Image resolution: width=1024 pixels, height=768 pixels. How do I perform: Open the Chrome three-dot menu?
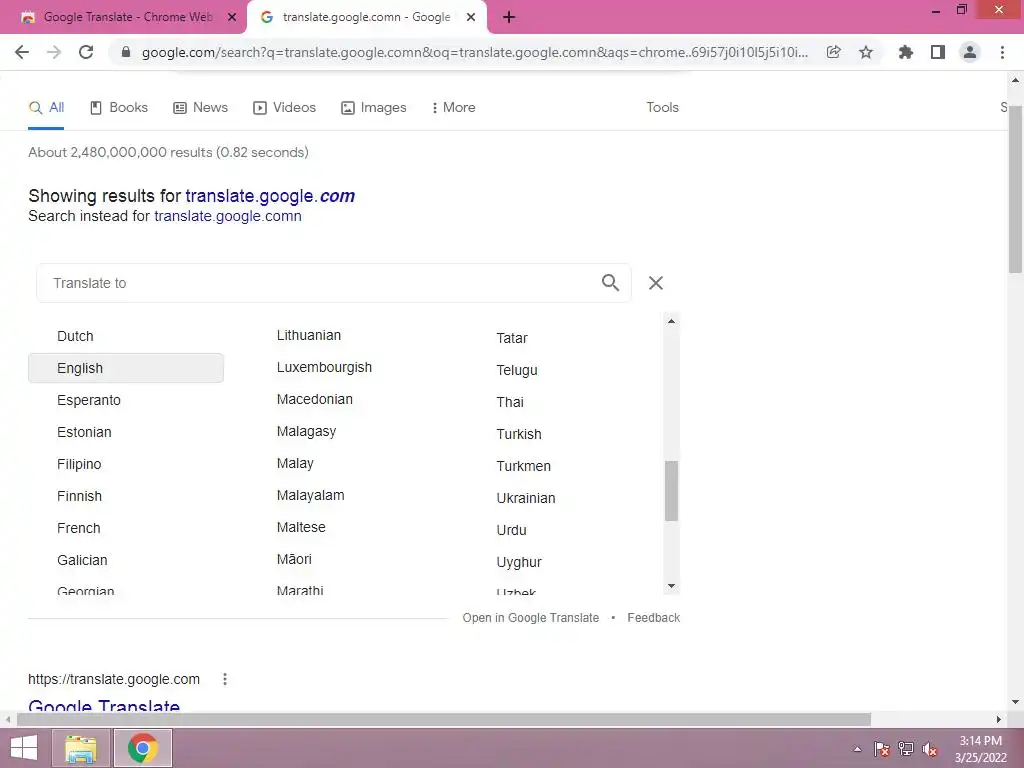click(1002, 52)
